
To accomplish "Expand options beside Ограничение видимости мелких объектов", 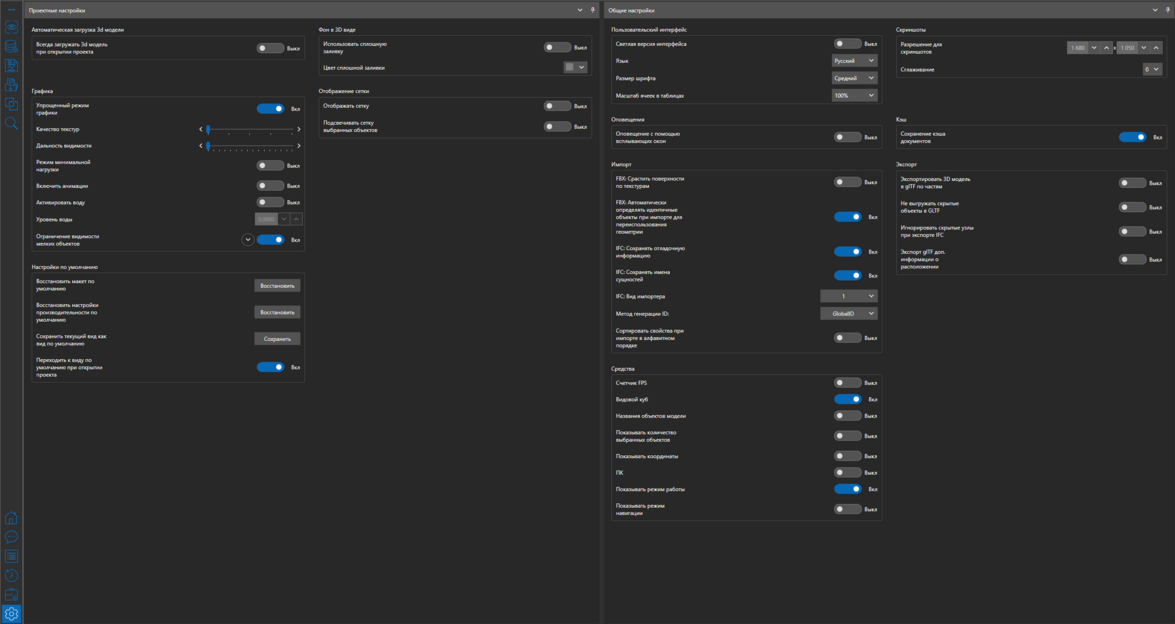I will pos(248,240).
